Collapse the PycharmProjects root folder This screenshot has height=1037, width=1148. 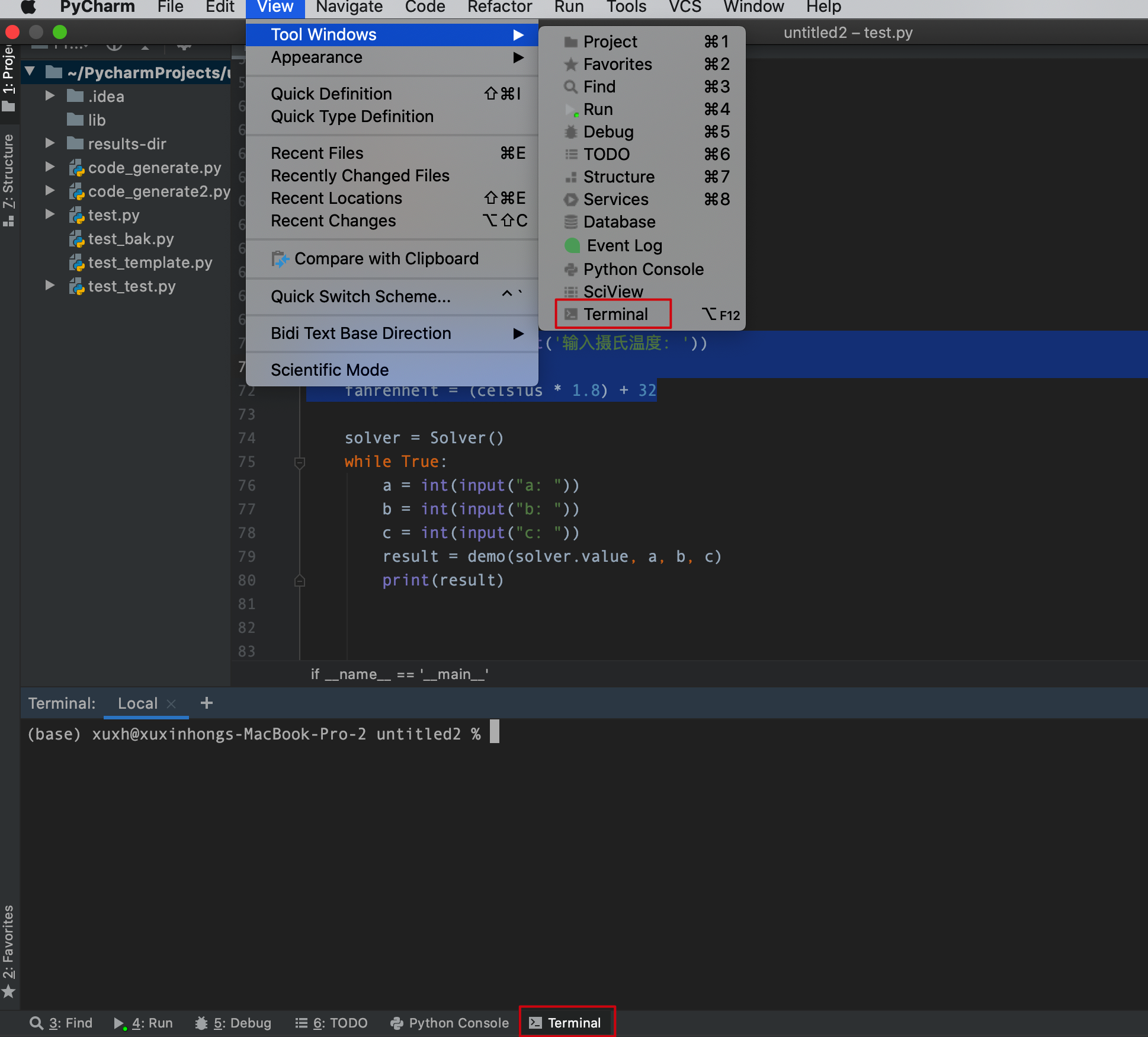pyautogui.click(x=30, y=72)
